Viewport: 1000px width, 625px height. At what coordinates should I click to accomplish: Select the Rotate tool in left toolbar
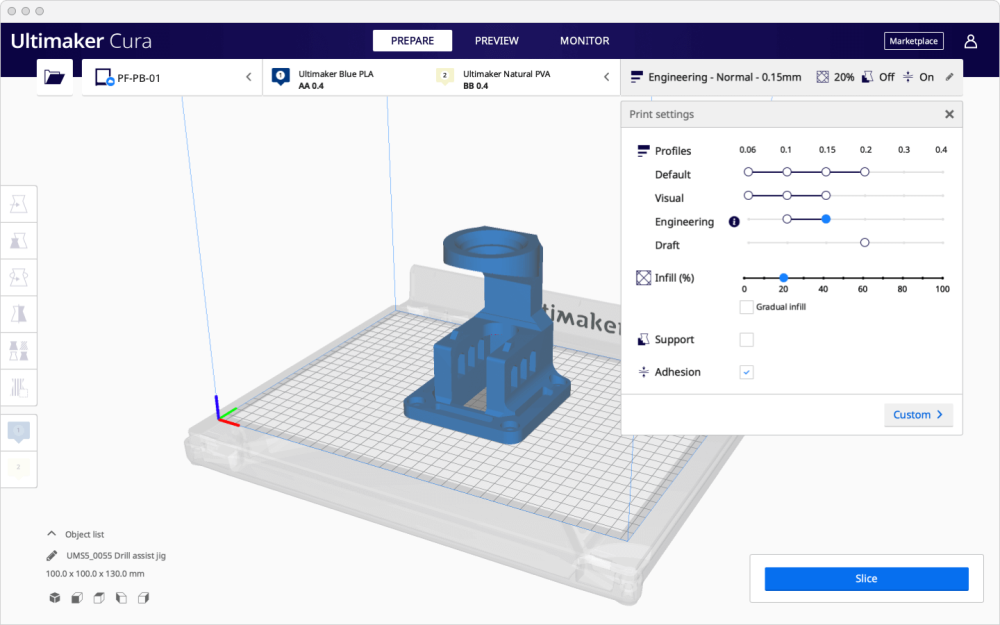click(x=18, y=277)
